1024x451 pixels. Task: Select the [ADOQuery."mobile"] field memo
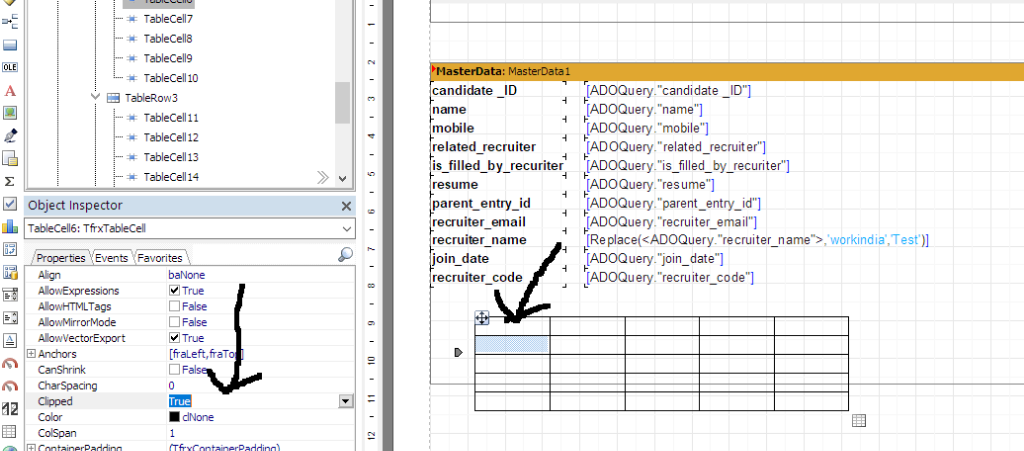647,128
